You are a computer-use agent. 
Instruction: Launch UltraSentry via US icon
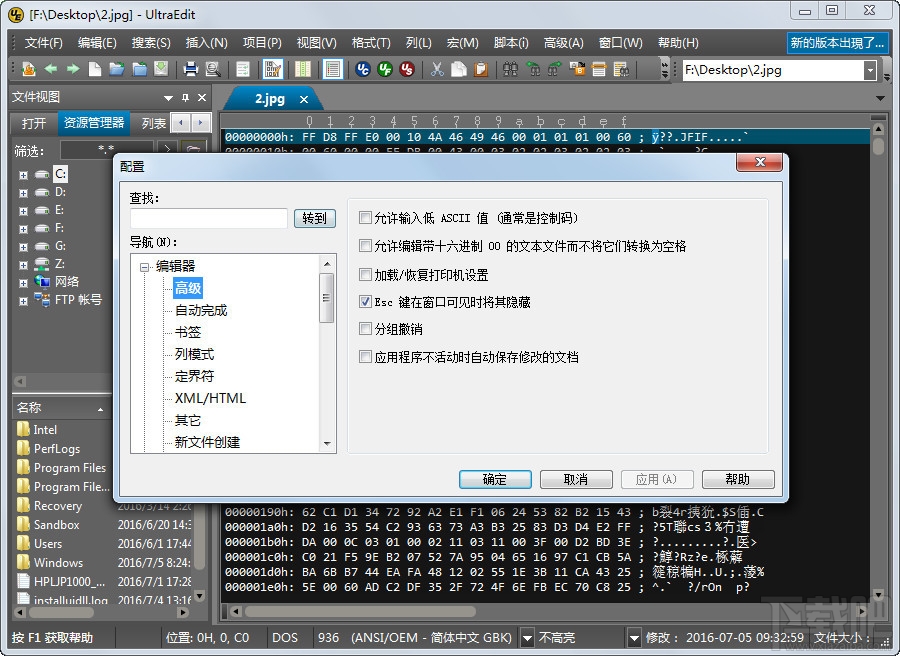(x=407, y=69)
